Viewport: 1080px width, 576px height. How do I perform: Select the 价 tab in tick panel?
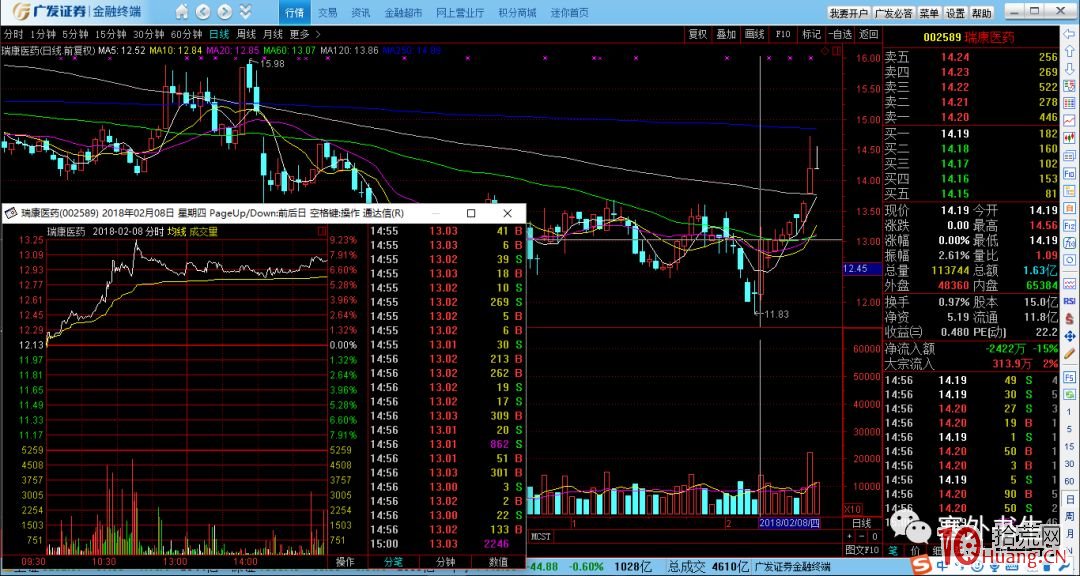[x=914, y=551]
